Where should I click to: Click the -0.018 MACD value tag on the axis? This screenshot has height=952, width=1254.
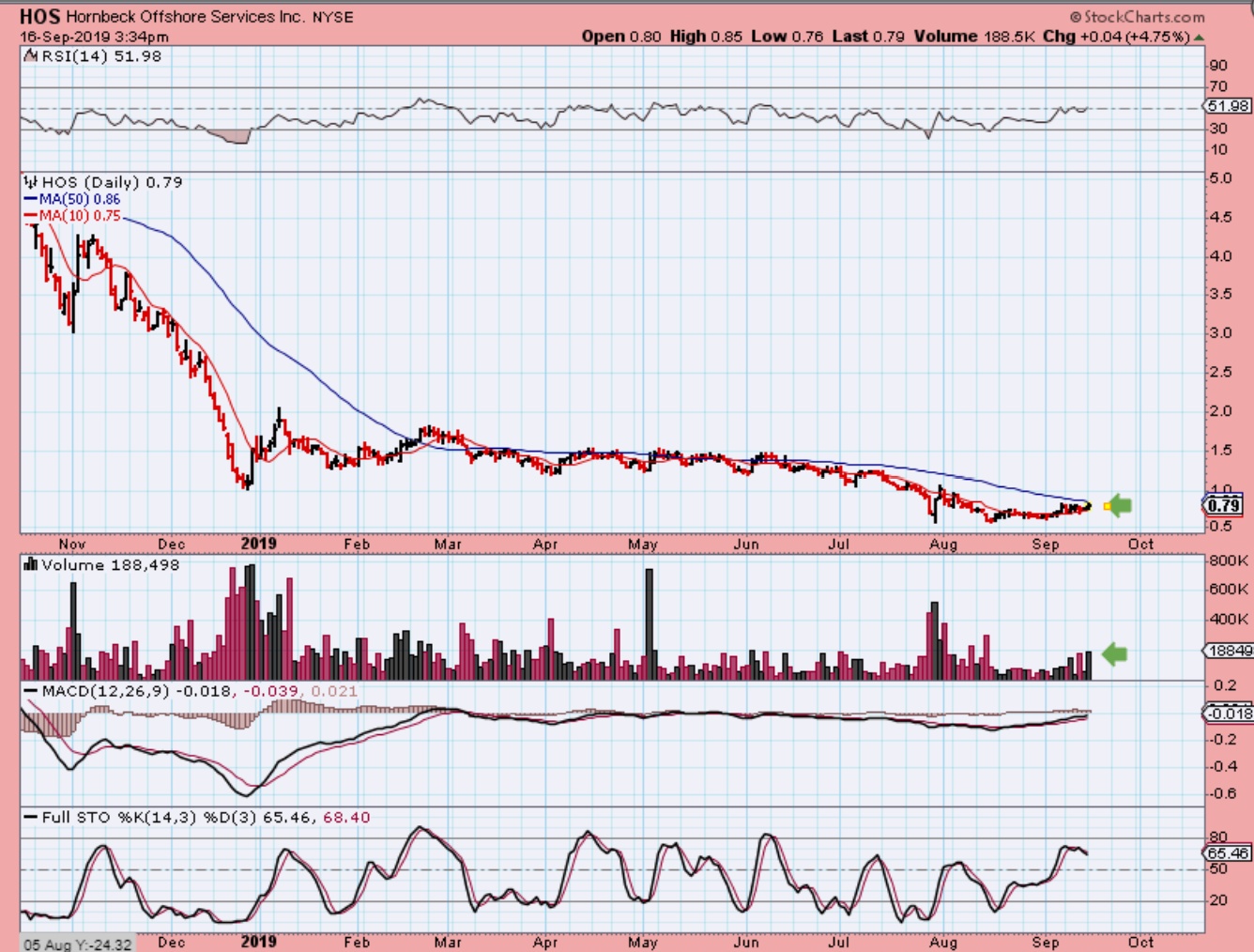(x=1229, y=714)
